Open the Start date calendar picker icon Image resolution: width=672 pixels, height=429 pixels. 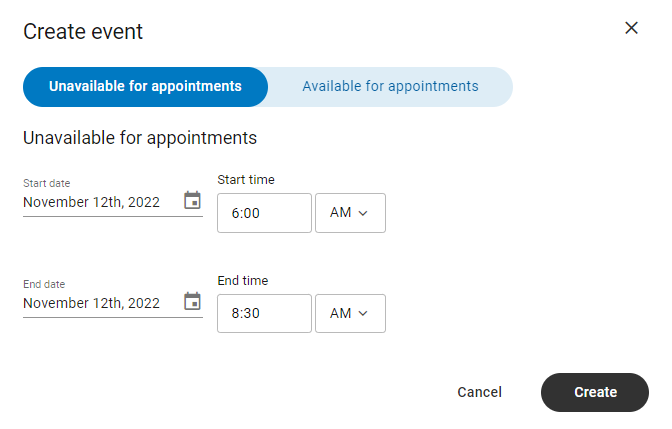pyautogui.click(x=192, y=201)
